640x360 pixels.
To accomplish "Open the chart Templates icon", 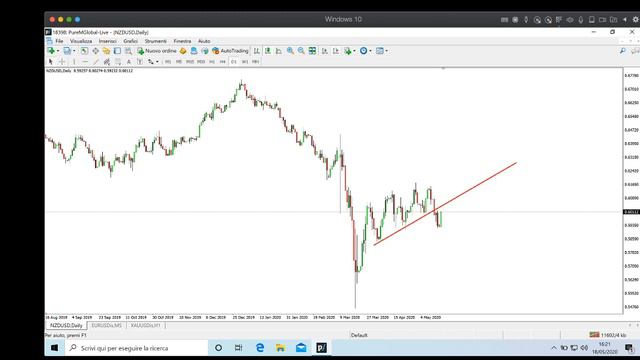I will [380, 51].
